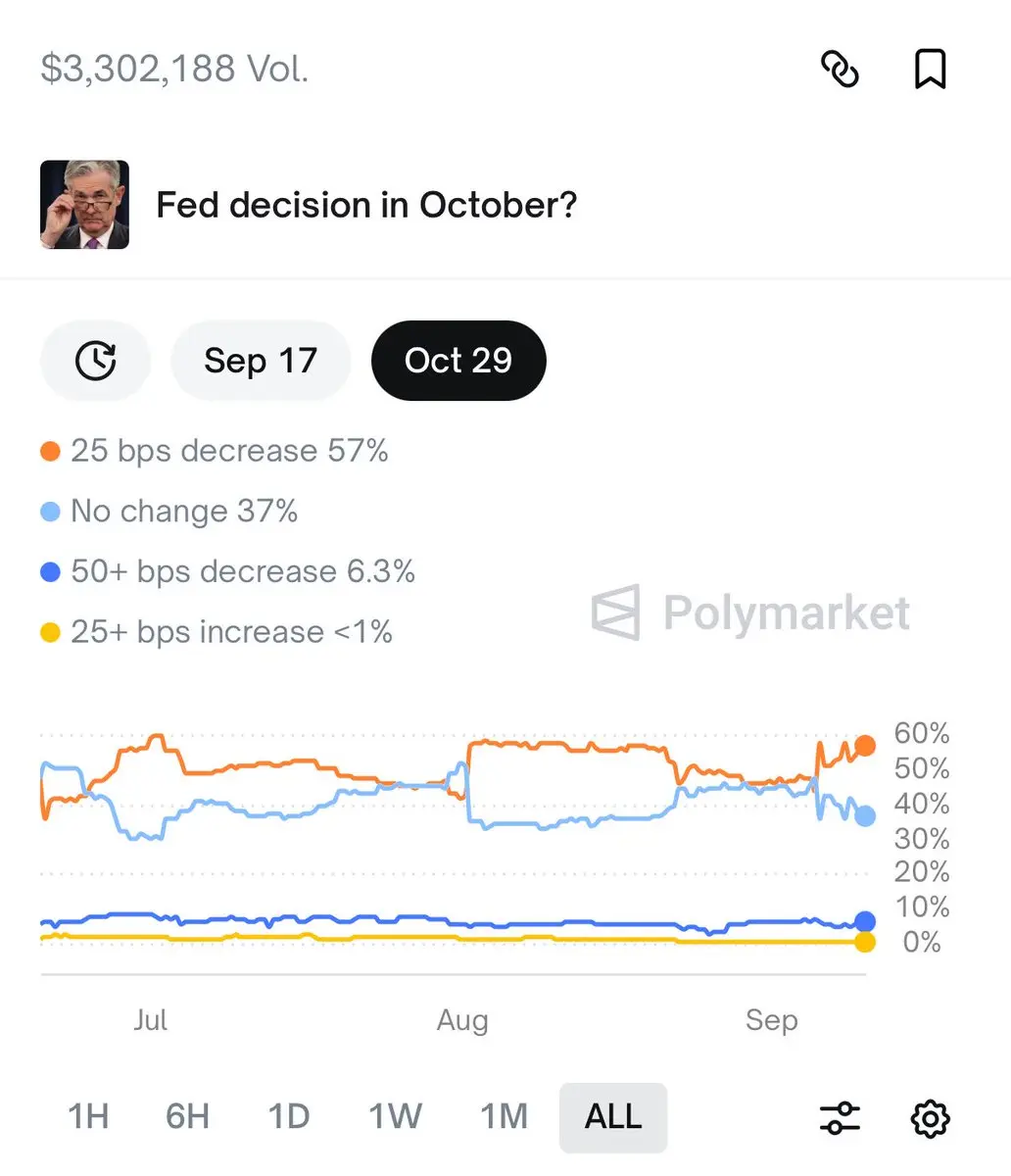
Task: Click yellow 25+ bps increase legend dot
Action: [50, 632]
